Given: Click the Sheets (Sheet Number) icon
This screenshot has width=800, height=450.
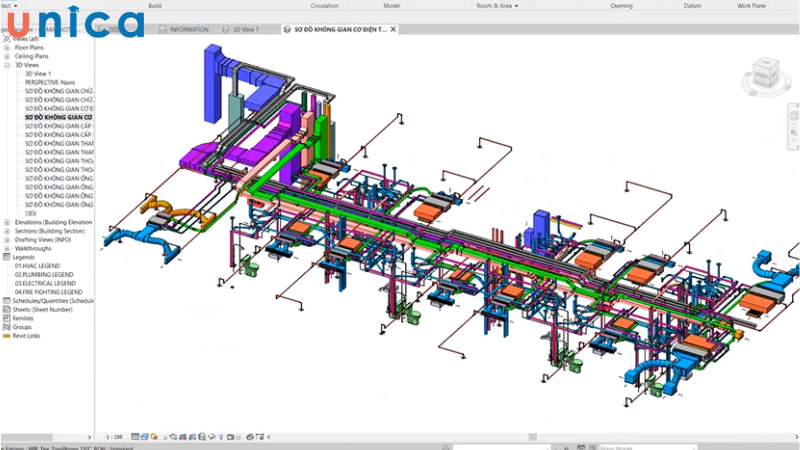Looking at the screenshot, I should click(x=6, y=309).
